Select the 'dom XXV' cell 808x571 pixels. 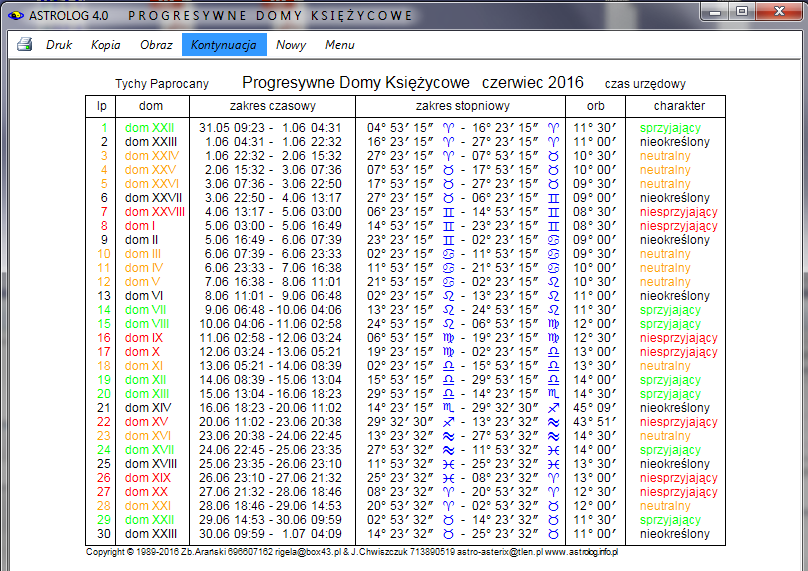tap(150, 170)
